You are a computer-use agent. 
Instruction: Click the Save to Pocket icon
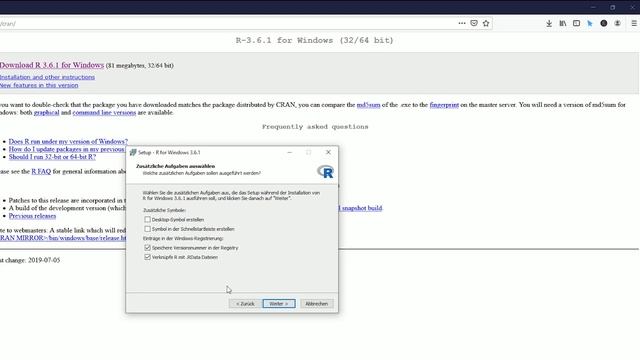pyautogui.click(x=474, y=23)
